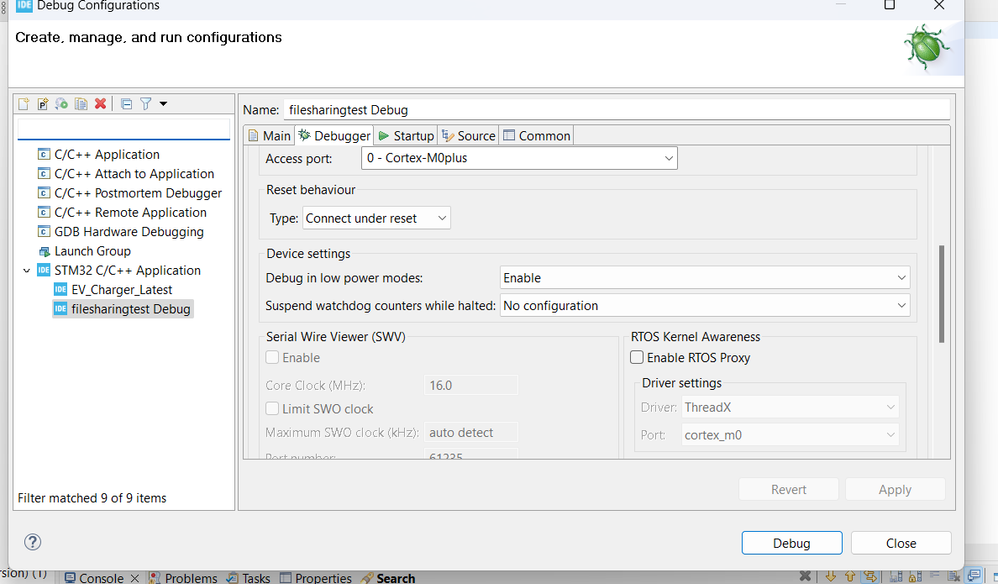Viewport: 998px width, 584px height.
Task: Go to the Source tab
Action: pyautogui.click(x=468, y=136)
